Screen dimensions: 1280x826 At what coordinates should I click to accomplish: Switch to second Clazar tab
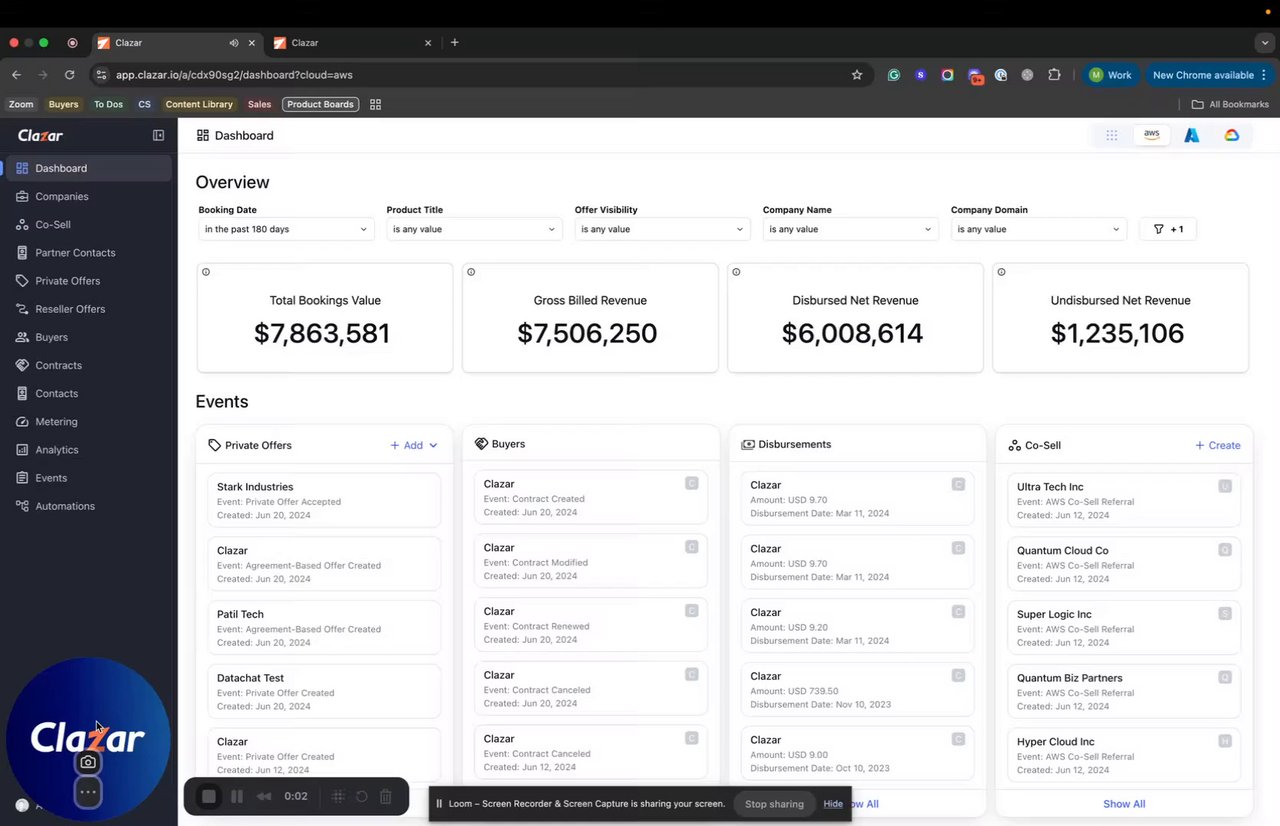(352, 43)
